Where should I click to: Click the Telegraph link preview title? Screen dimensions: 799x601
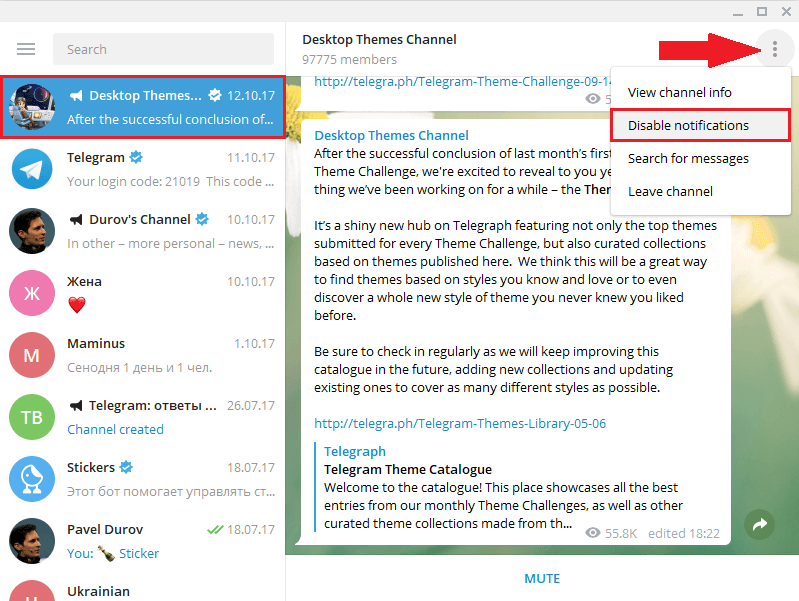click(x=355, y=452)
